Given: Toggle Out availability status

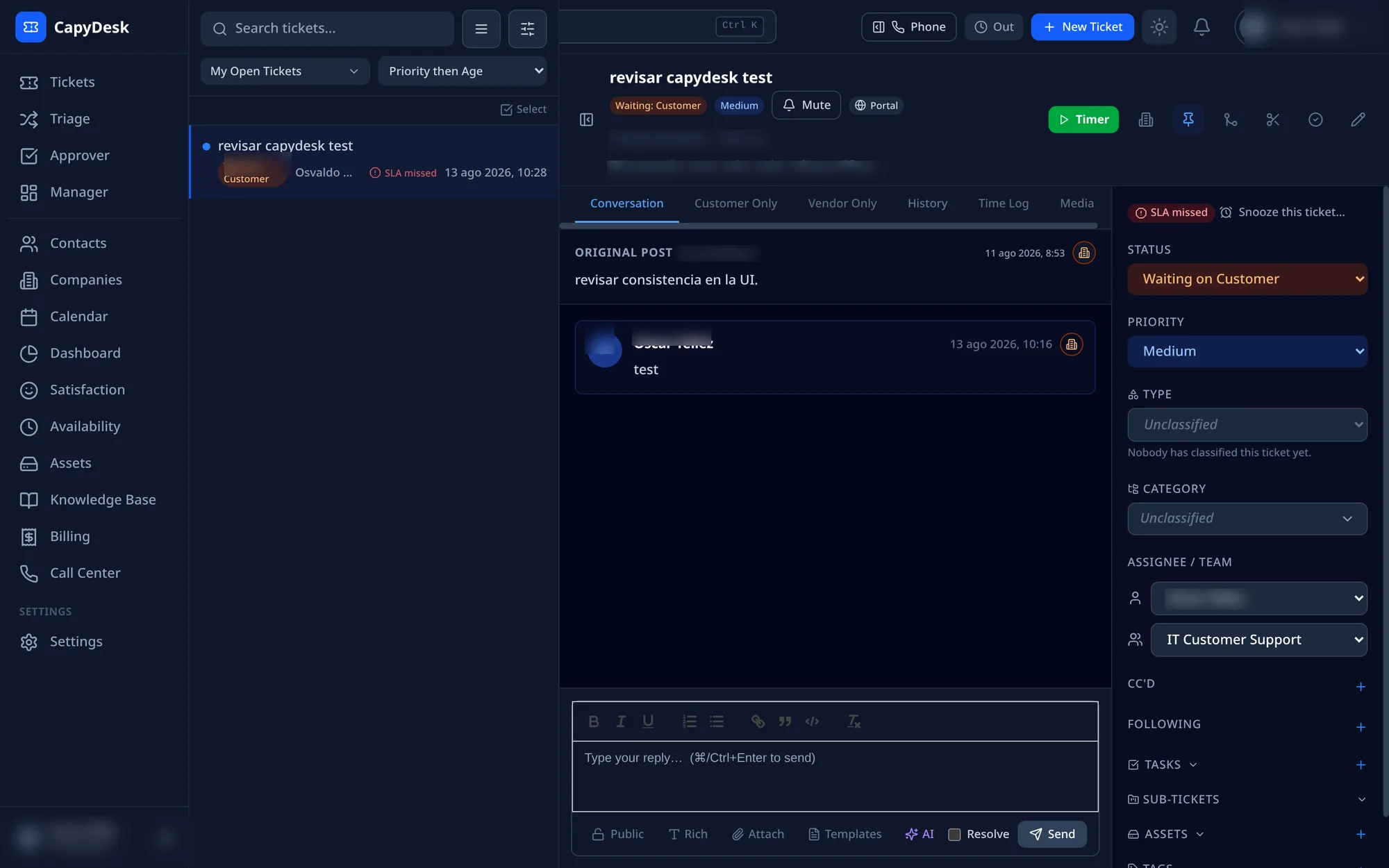Looking at the screenshot, I should pos(994,27).
